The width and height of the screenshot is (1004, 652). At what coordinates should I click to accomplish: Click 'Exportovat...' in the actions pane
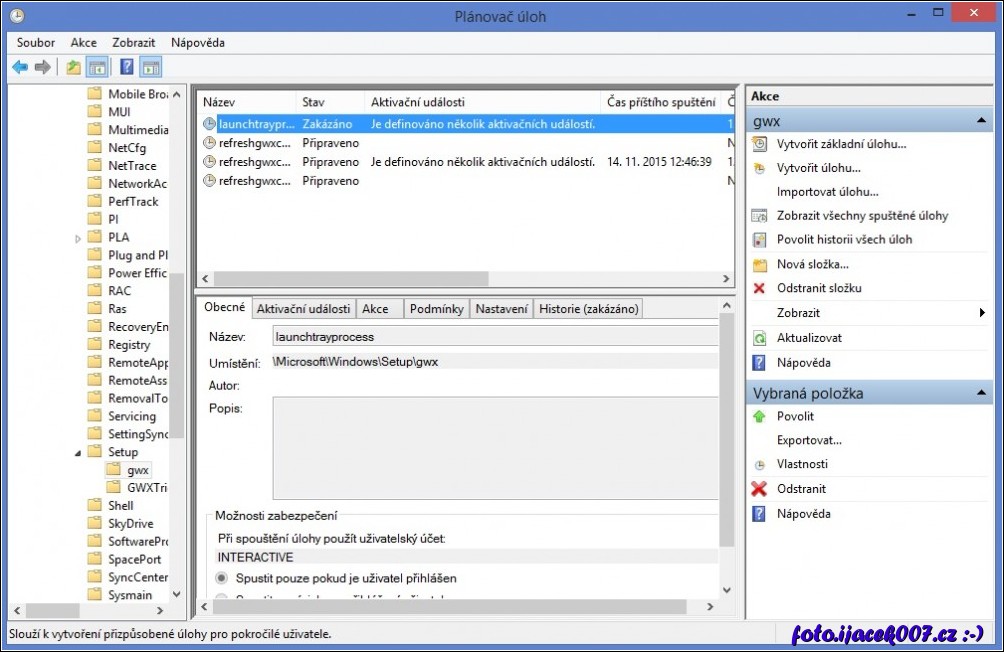click(809, 440)
